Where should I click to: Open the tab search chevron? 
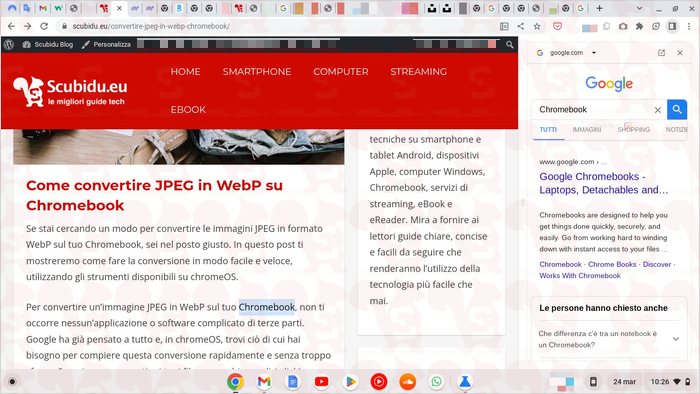coord(639,8)
